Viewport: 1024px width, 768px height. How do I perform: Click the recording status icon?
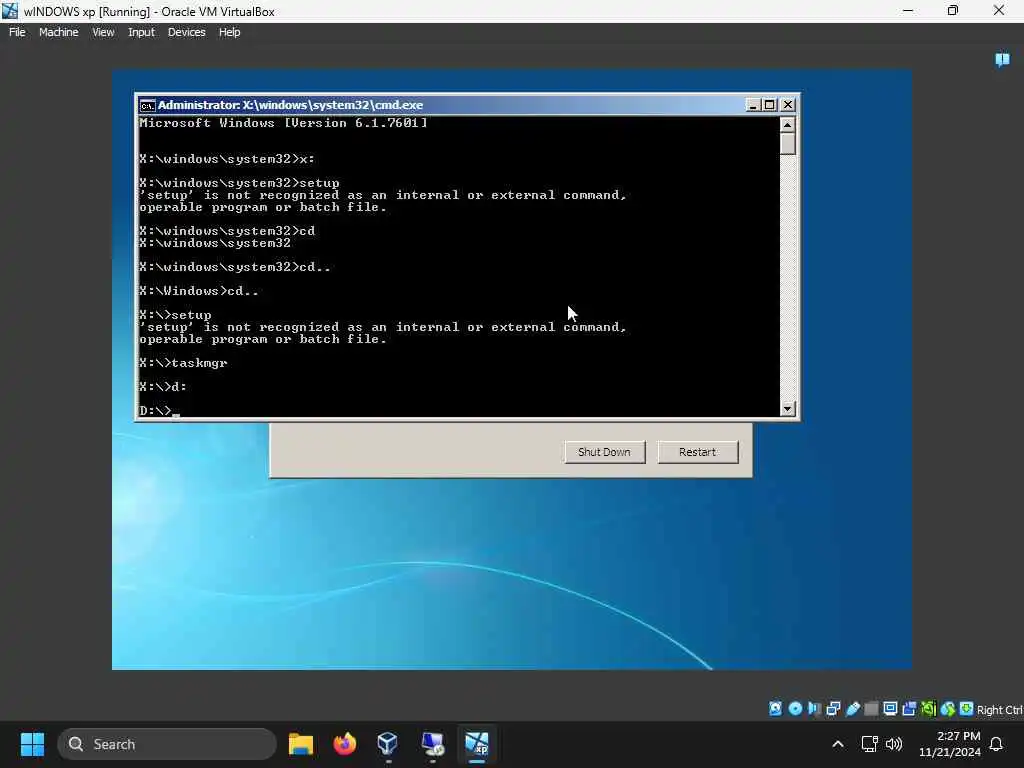point(909,709)
